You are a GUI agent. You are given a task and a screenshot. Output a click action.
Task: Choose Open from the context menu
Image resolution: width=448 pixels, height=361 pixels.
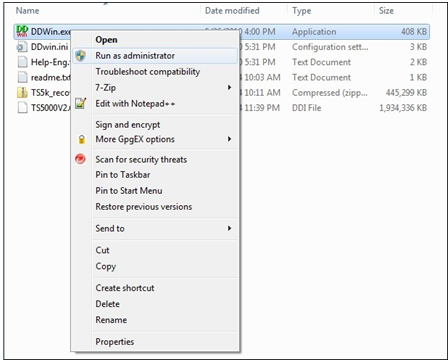point(155,40)
